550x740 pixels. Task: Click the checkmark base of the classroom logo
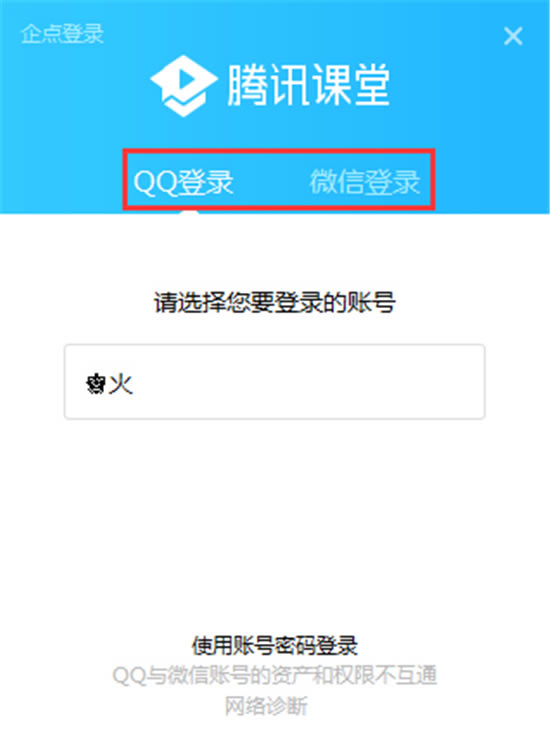(x=184, y=105)
